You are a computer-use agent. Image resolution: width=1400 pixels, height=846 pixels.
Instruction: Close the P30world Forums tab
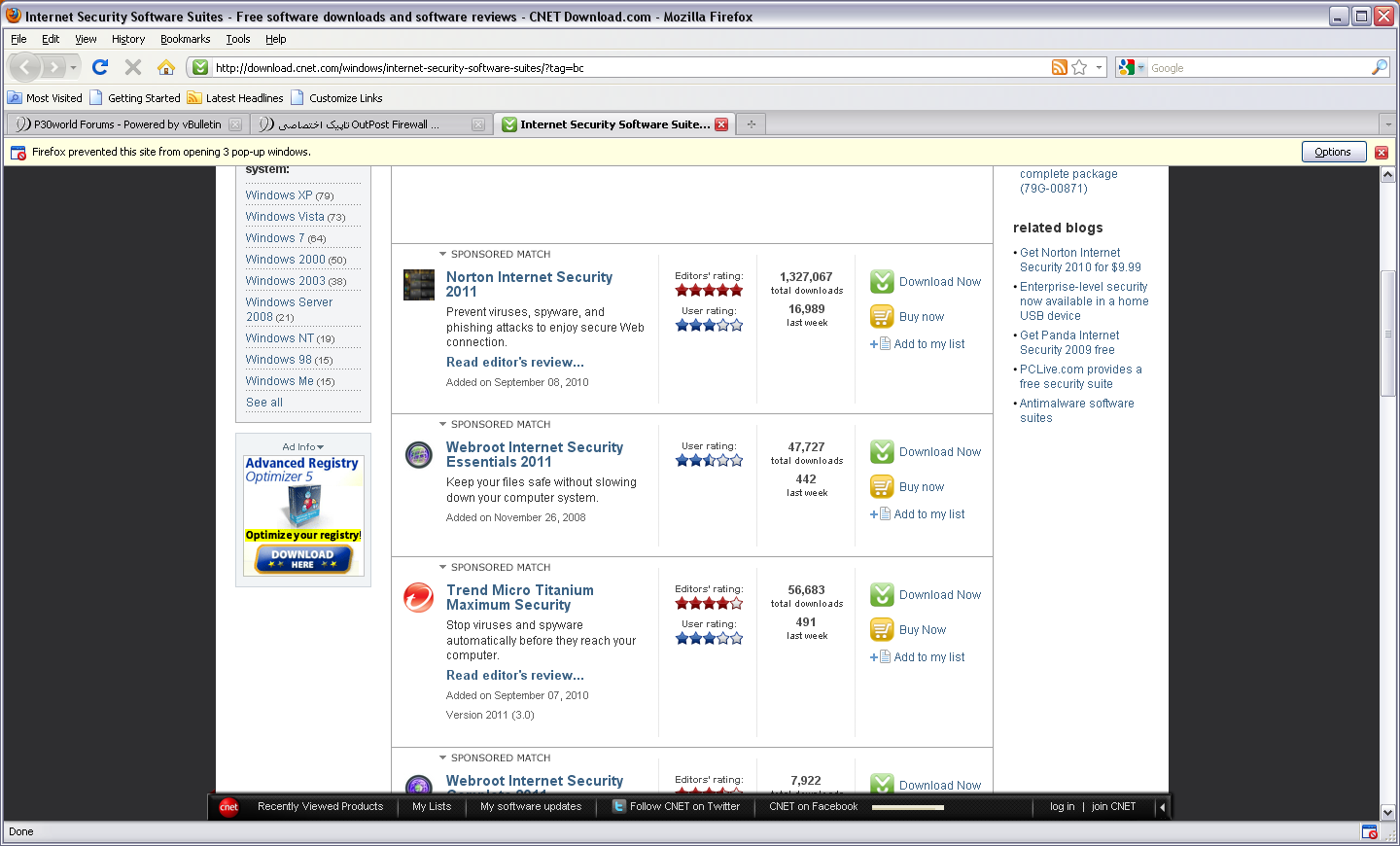[x=234, y=124]
